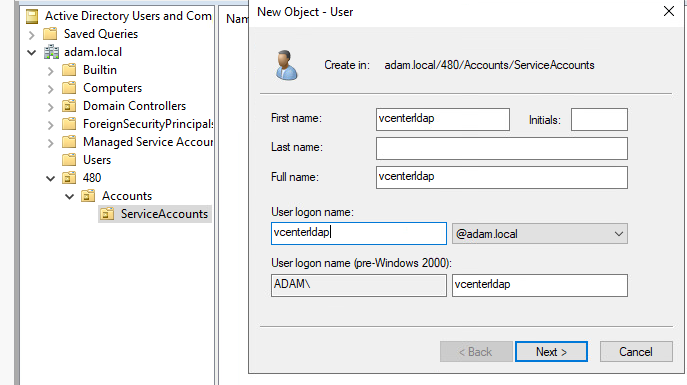Click the First name input field

443,119
